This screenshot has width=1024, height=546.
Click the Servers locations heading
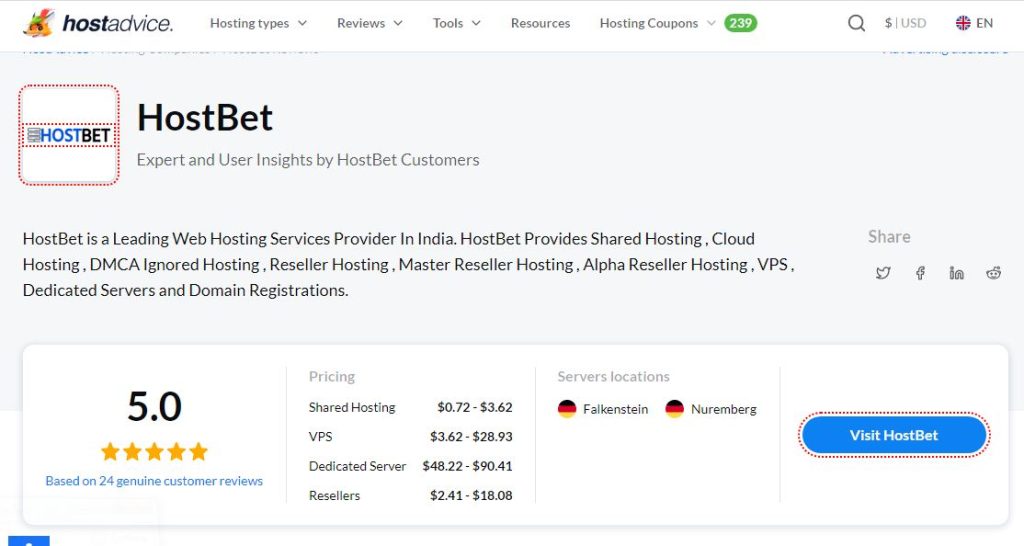coord(613,377)
